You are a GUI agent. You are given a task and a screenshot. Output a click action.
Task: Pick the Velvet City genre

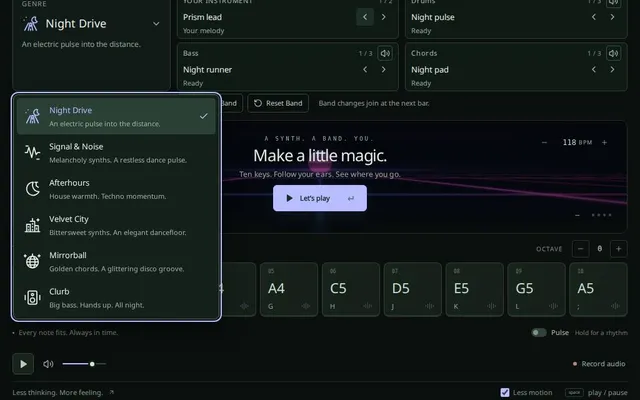point(116,225)
